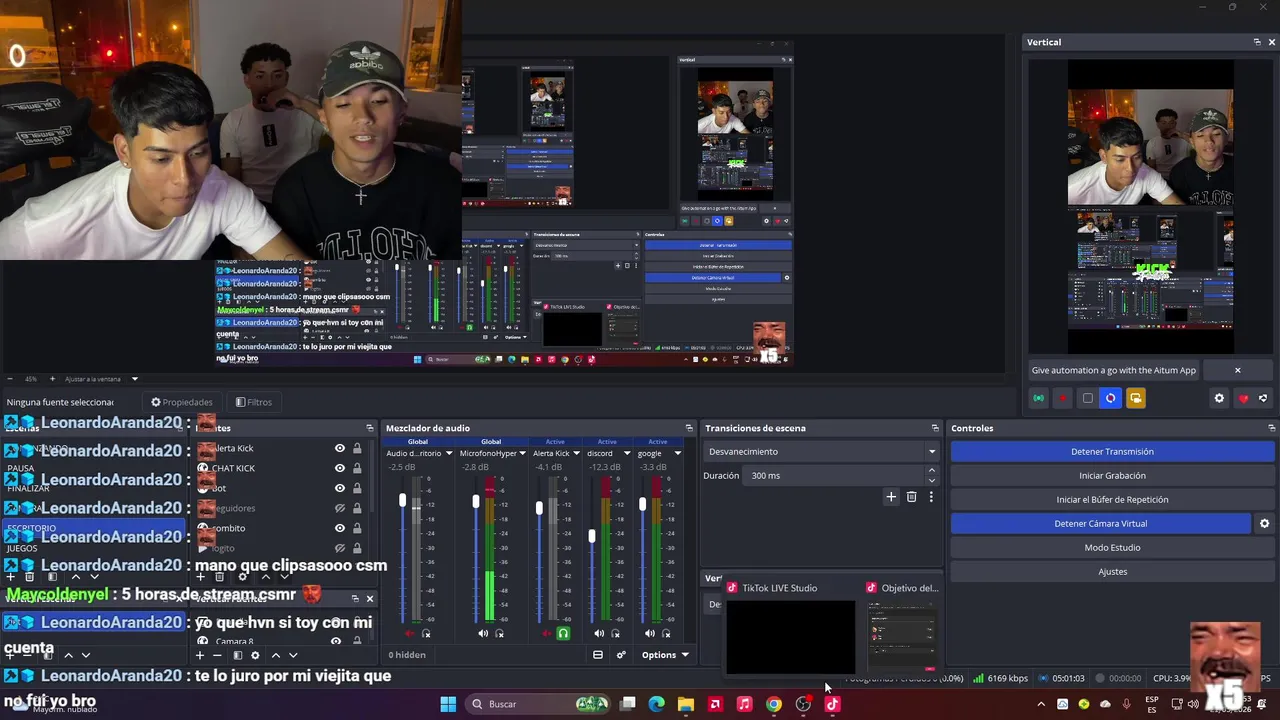
Task: Mute the discord audio channel
Action: click(599, 633)
